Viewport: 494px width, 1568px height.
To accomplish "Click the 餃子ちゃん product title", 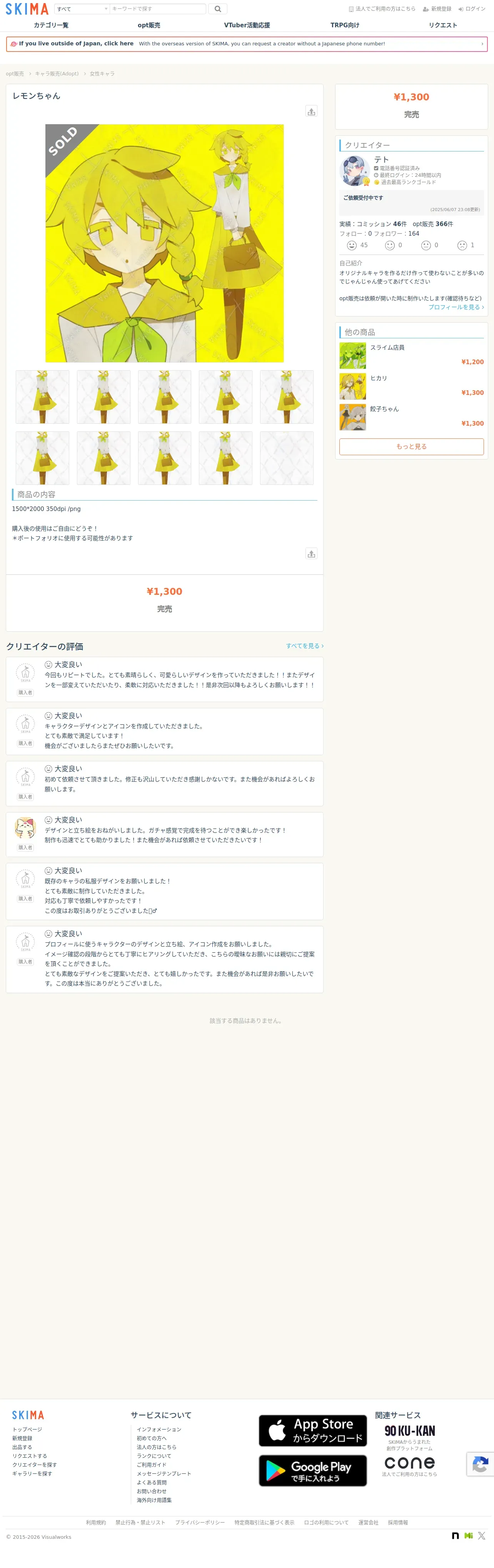I will point(384,409).
